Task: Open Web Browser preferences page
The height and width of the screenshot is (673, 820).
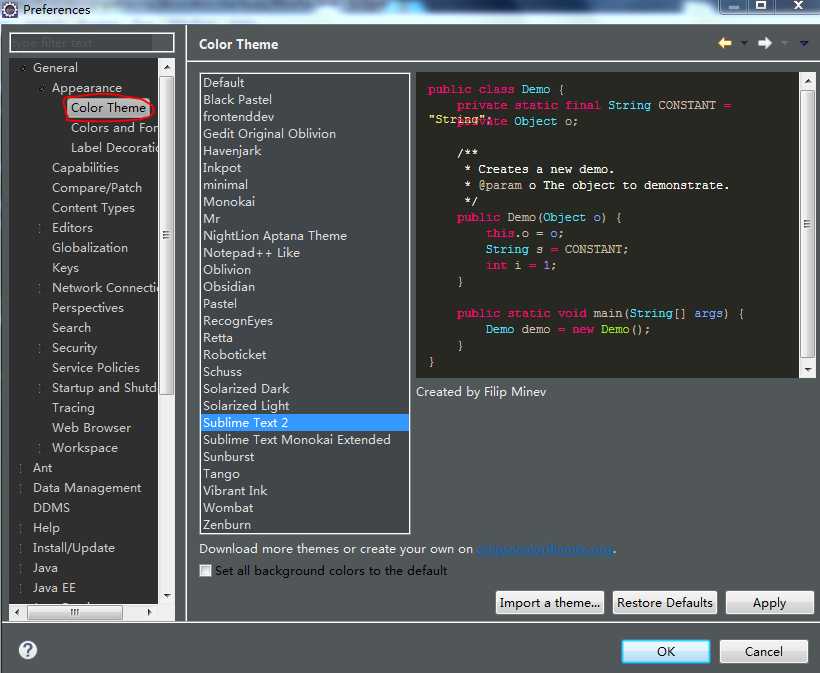Action: tap(92, 428)
